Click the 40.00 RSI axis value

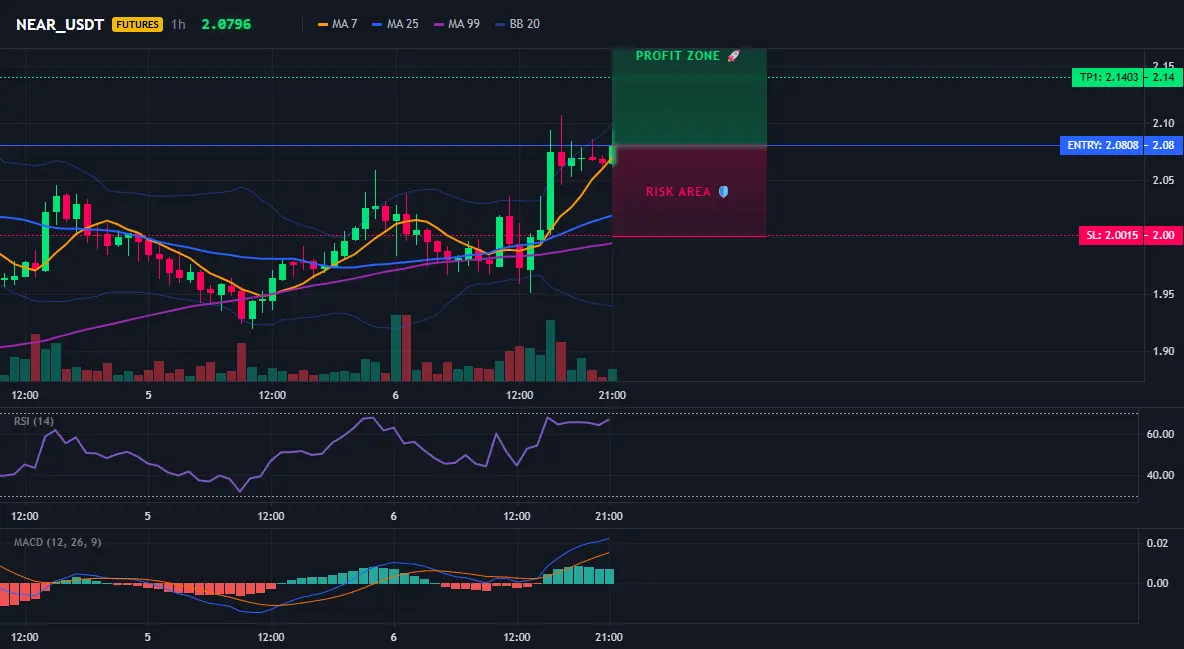pyautogui.click(x=1160, y=475)
